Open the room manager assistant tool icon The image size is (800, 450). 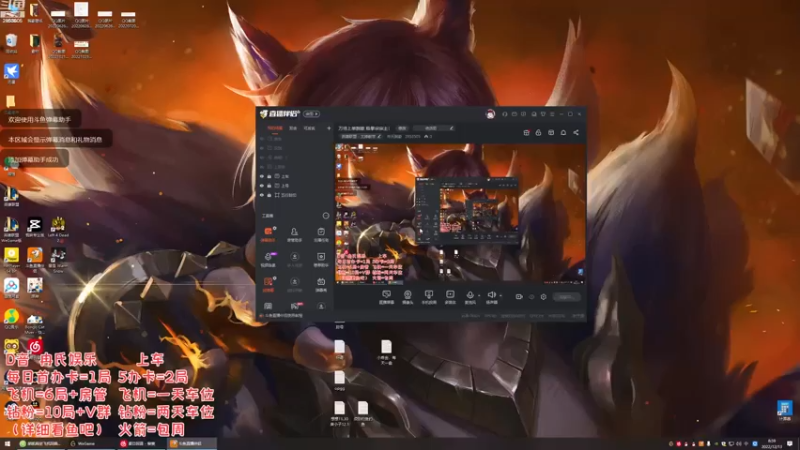click(x=294, y=234)
